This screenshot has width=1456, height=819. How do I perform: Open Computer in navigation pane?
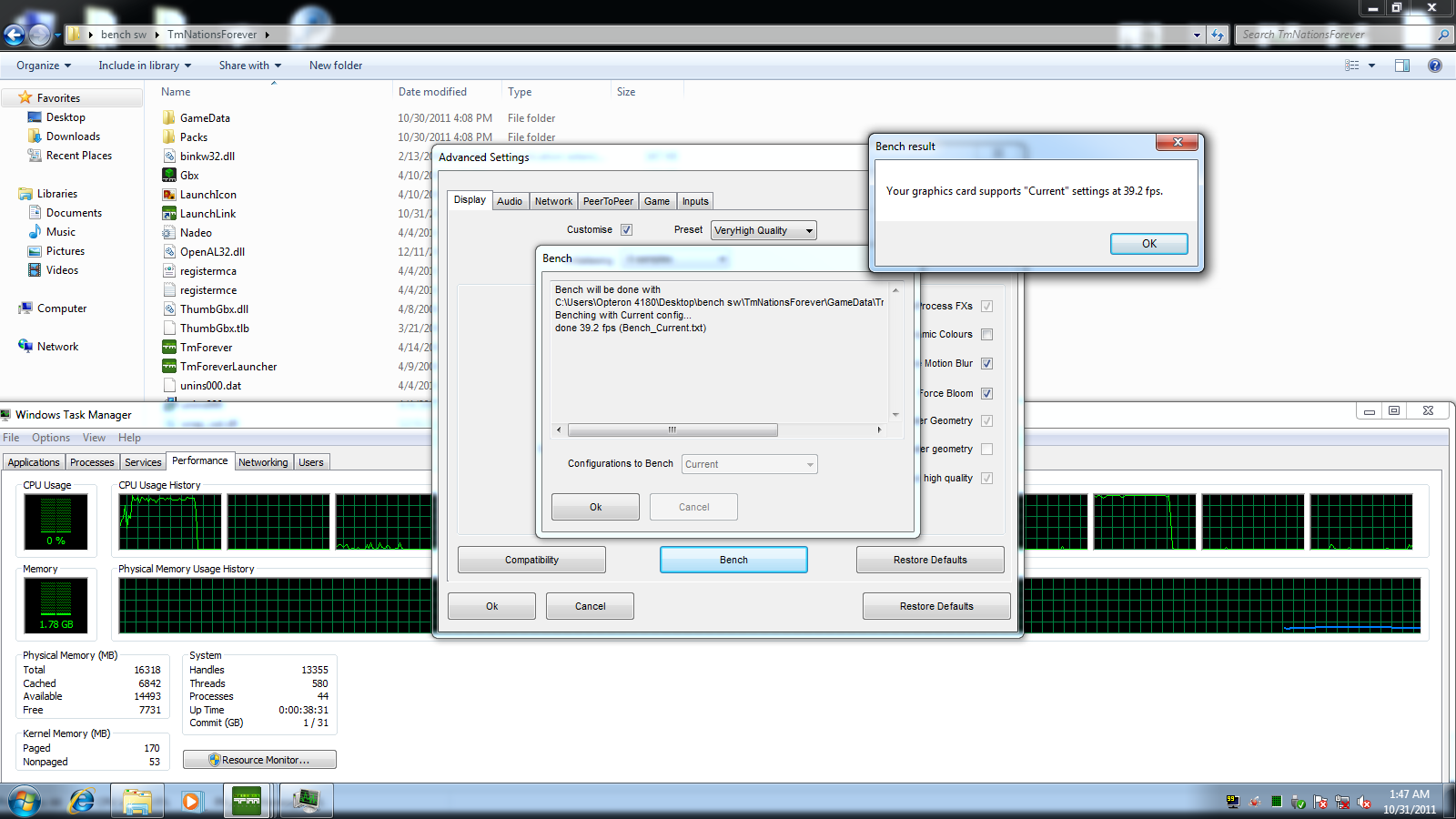coord(62,308)
